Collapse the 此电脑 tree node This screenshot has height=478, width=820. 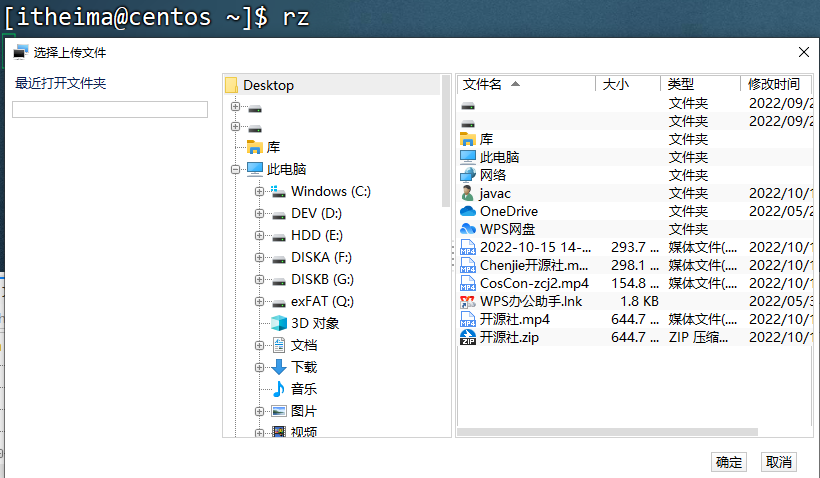coord(235,169)
